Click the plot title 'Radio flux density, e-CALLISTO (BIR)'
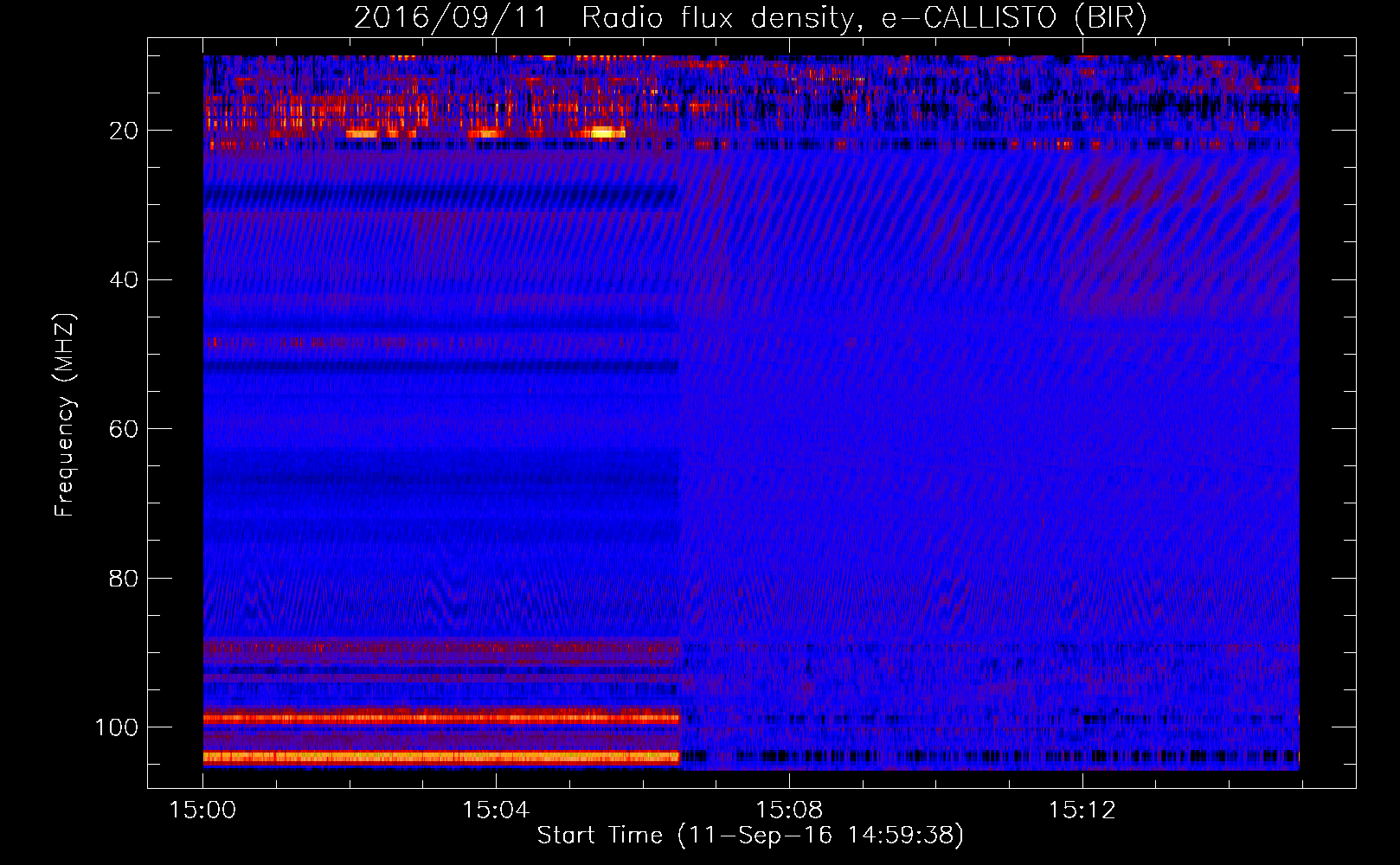The height and width of the screenshot is (865, 1400). (x=864, y=18)
